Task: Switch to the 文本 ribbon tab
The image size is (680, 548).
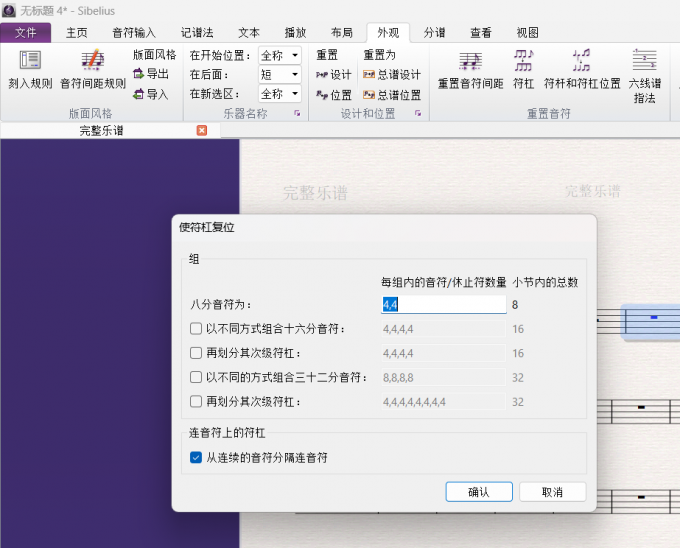Action: point(248,33)
